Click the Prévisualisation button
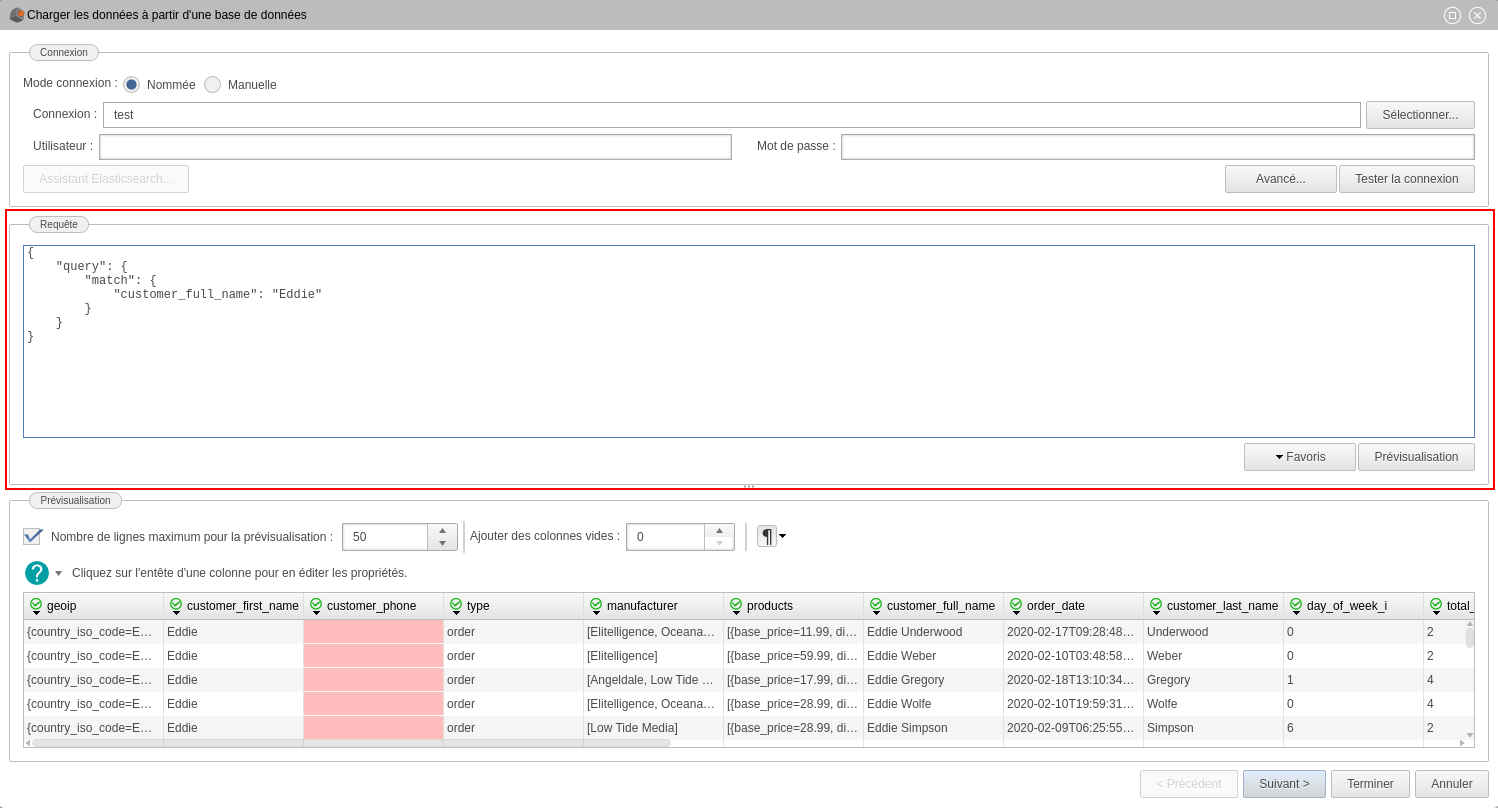Image resolution: width=1498 pixels, height=808 pixels. click(1416, 457)
